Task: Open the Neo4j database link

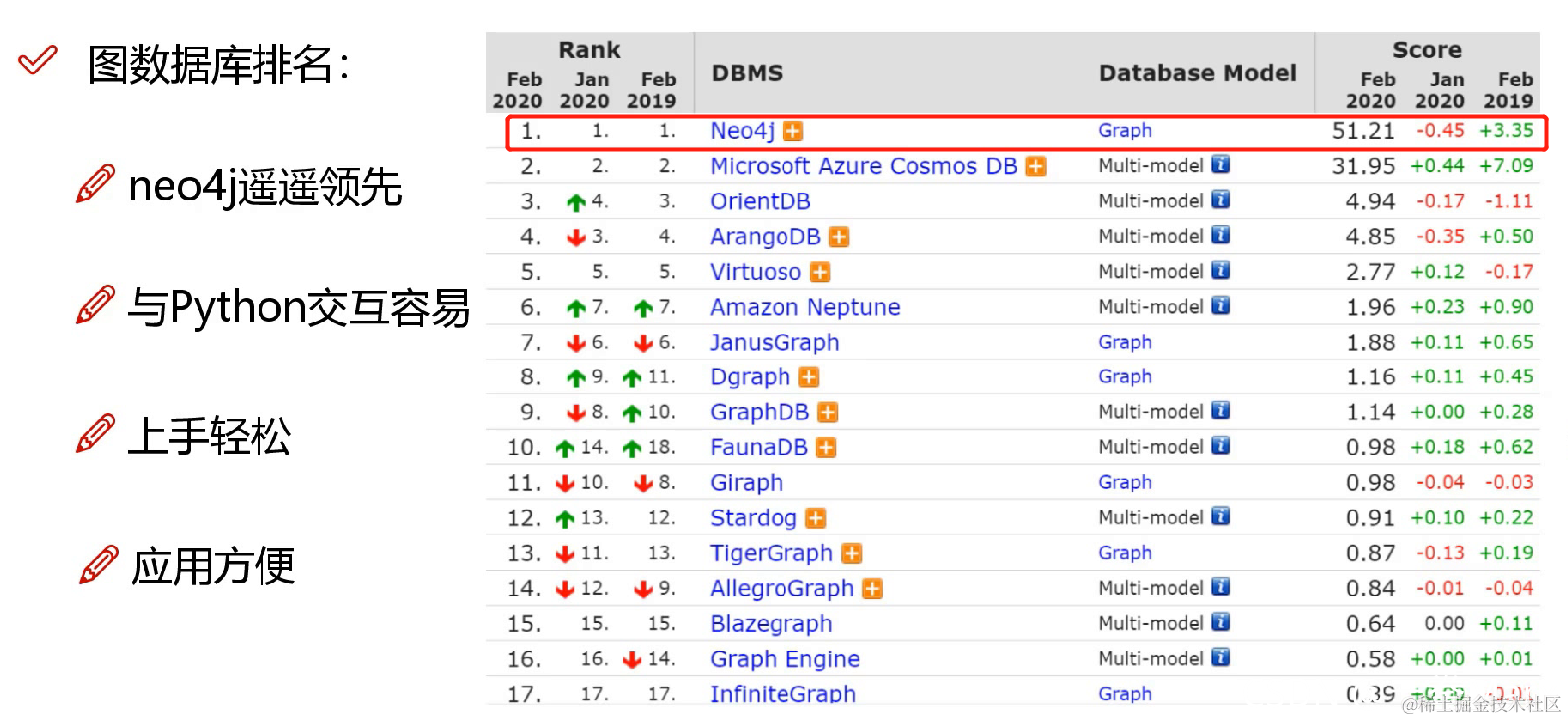Action: [743, 131]
